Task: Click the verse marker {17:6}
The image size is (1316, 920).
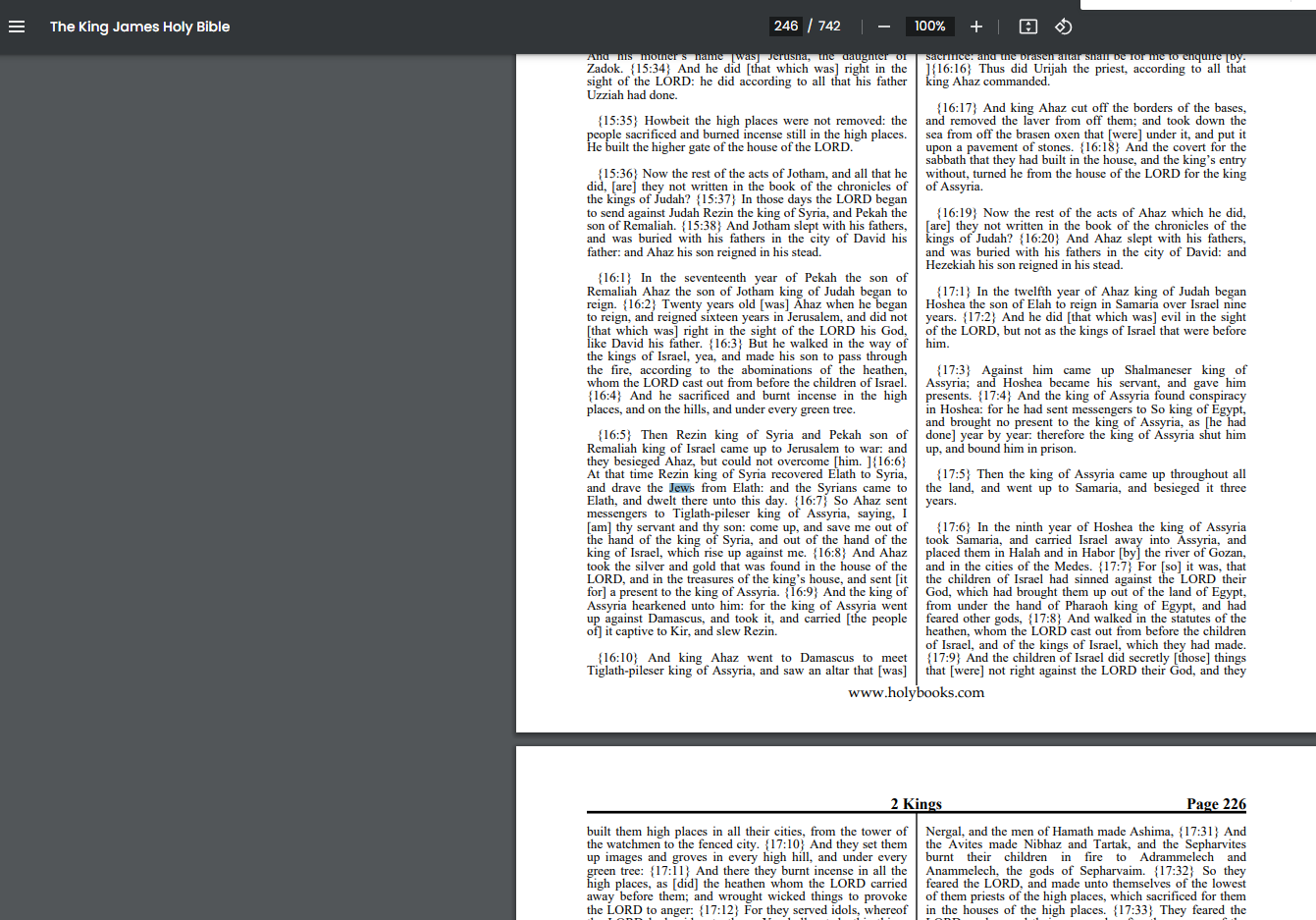Action: tap(953, 527)
